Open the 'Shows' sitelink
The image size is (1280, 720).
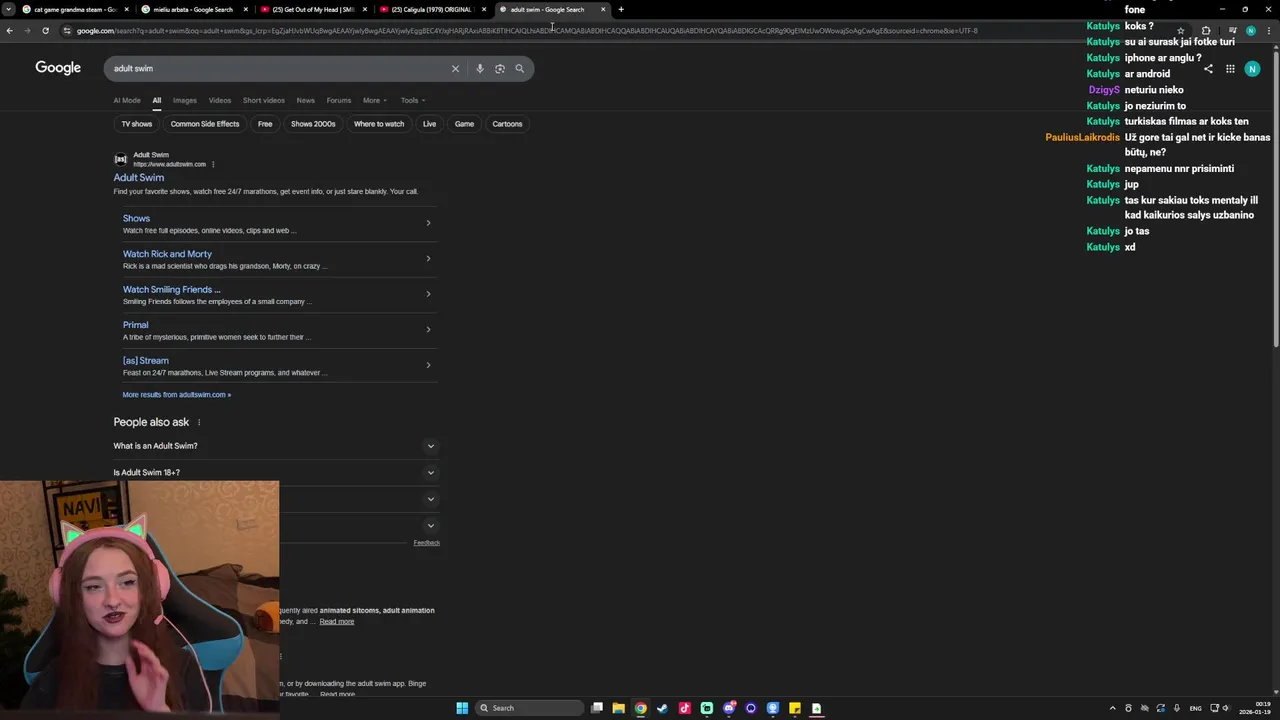[x=136, y=218]
